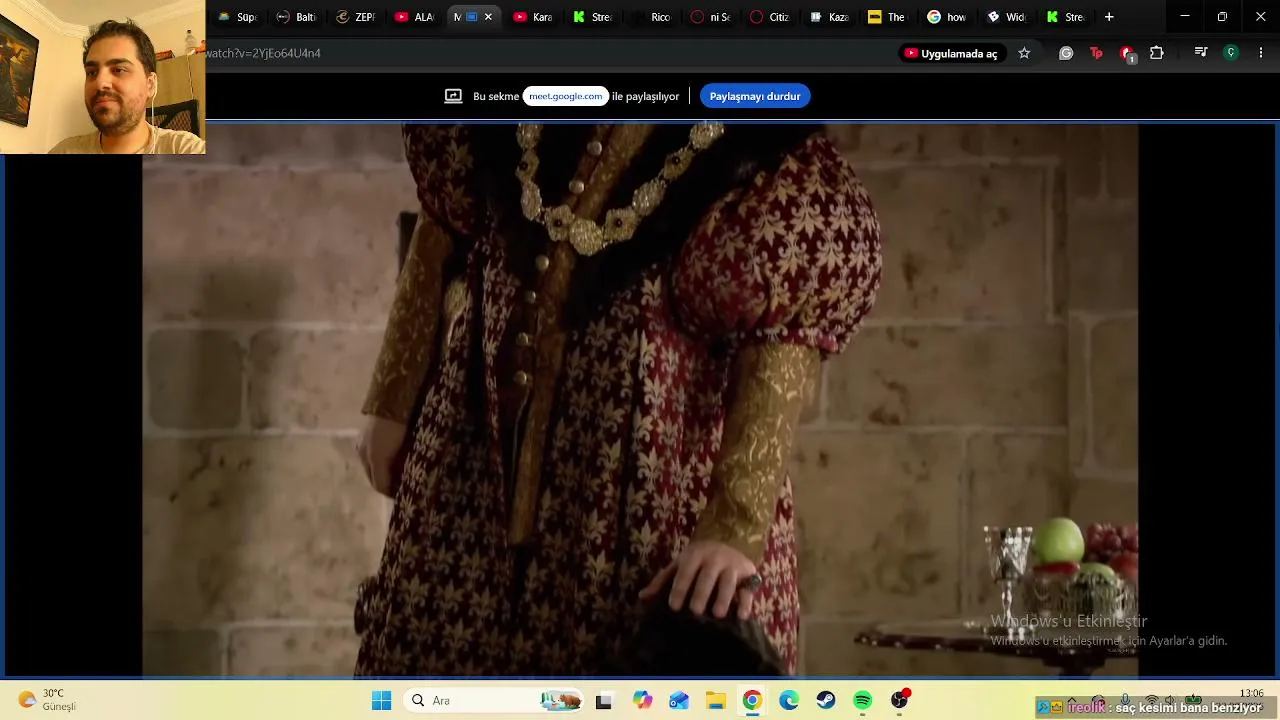Open OBS Studio from the taskbar
The image size is (1280, 720).
pos(900,701)
